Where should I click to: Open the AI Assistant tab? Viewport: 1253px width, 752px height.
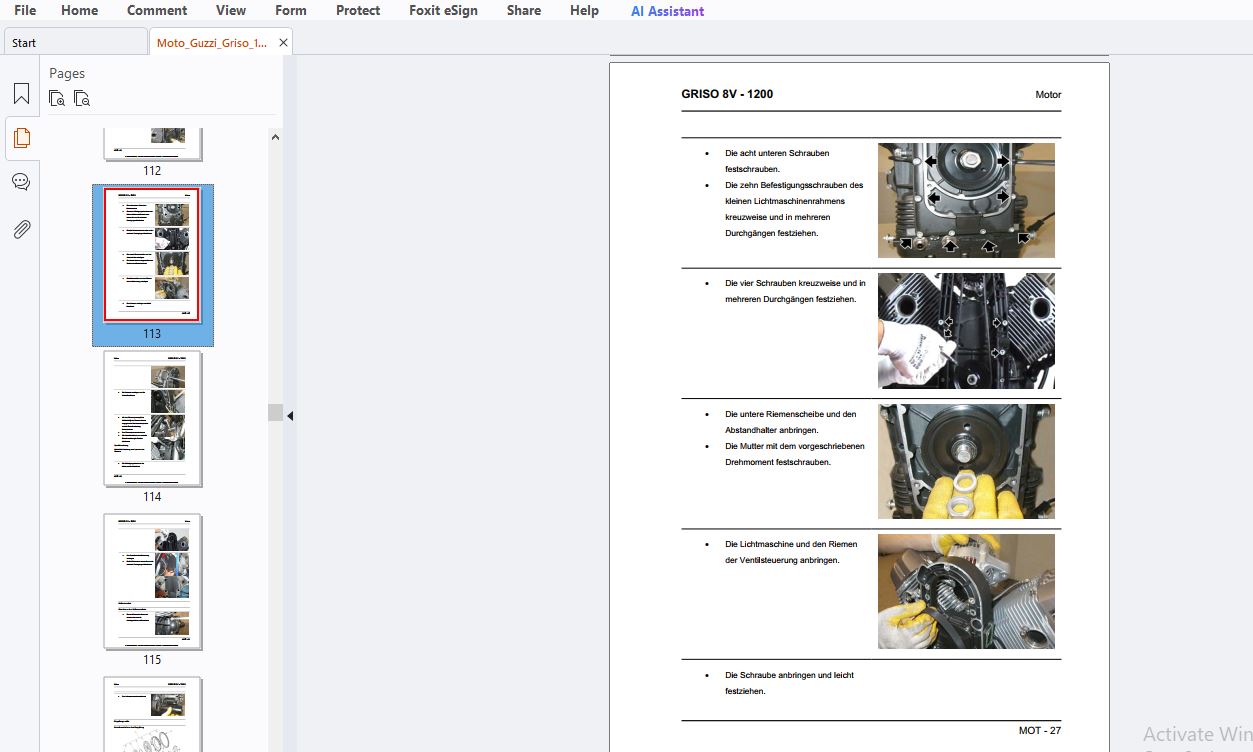[x=667, y=11]
